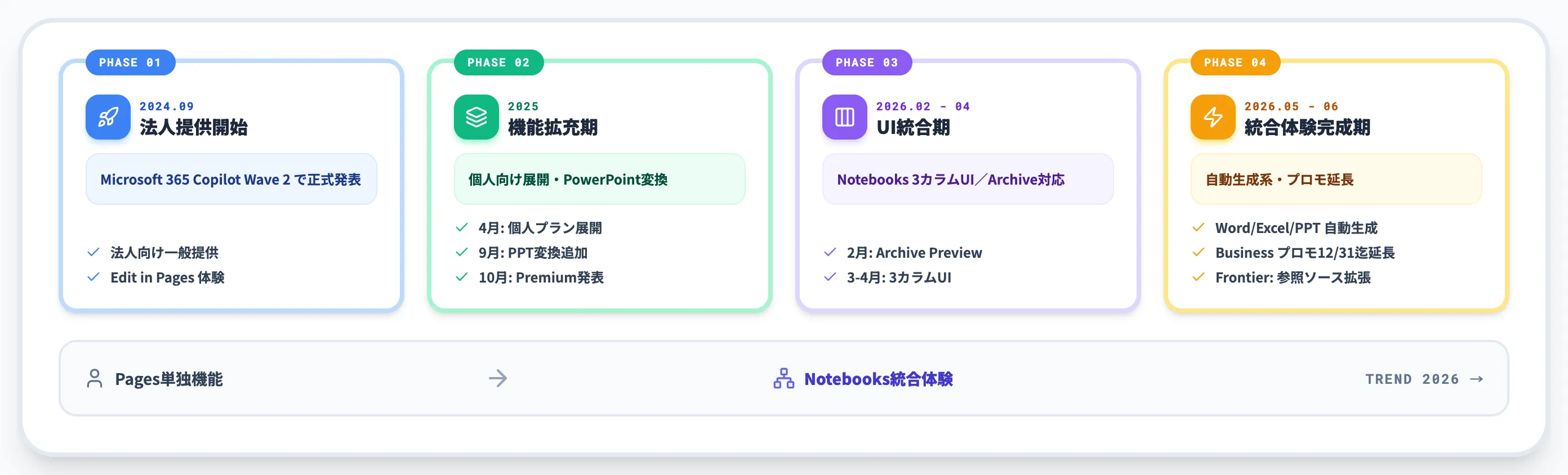Screen dimensions: 1568x475
Task: Select the PHASE 04 badge
Action: 1235,62
